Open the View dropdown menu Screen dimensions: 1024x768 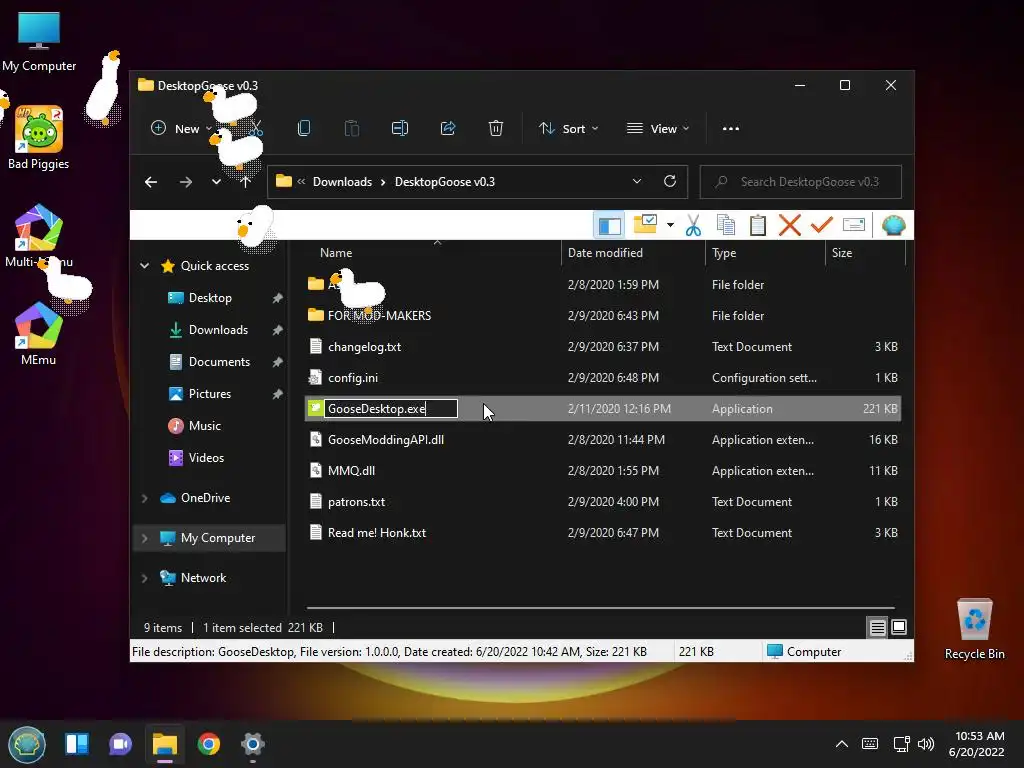pyautogui.click(x=658, y=129)
